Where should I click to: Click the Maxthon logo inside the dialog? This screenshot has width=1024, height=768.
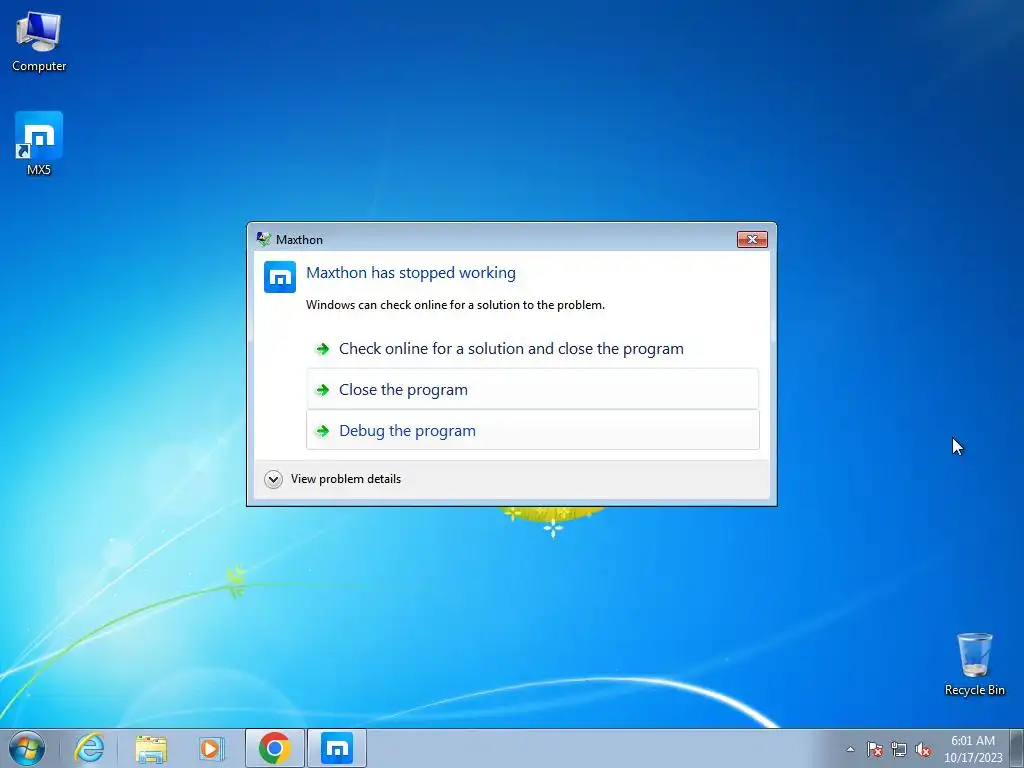280,278
